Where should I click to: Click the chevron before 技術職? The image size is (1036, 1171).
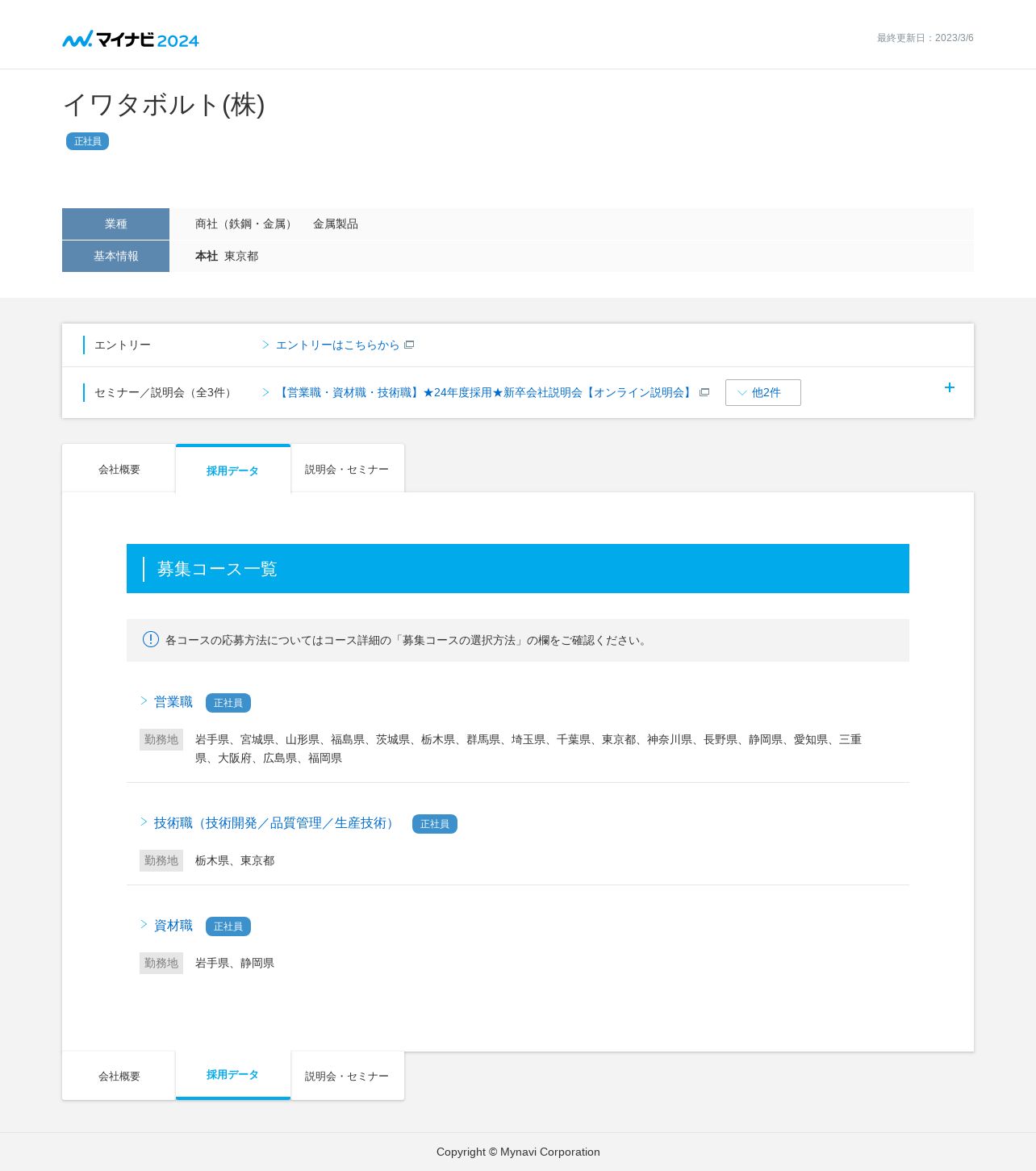pyautogui.click(x=144, y=822)
